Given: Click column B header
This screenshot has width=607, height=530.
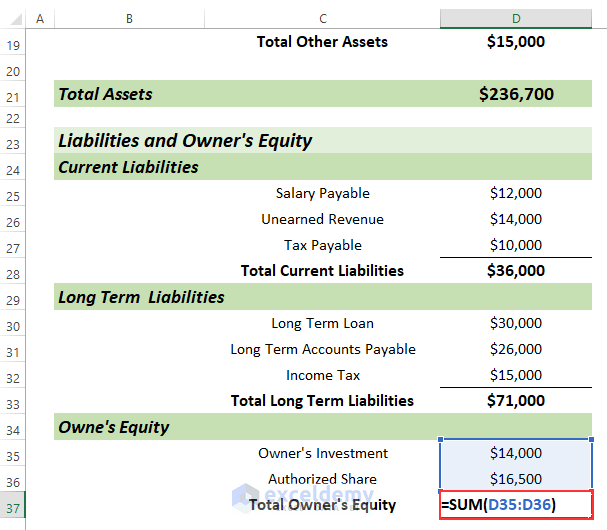Looking at the screenshot, I should [x=130, y=18].
